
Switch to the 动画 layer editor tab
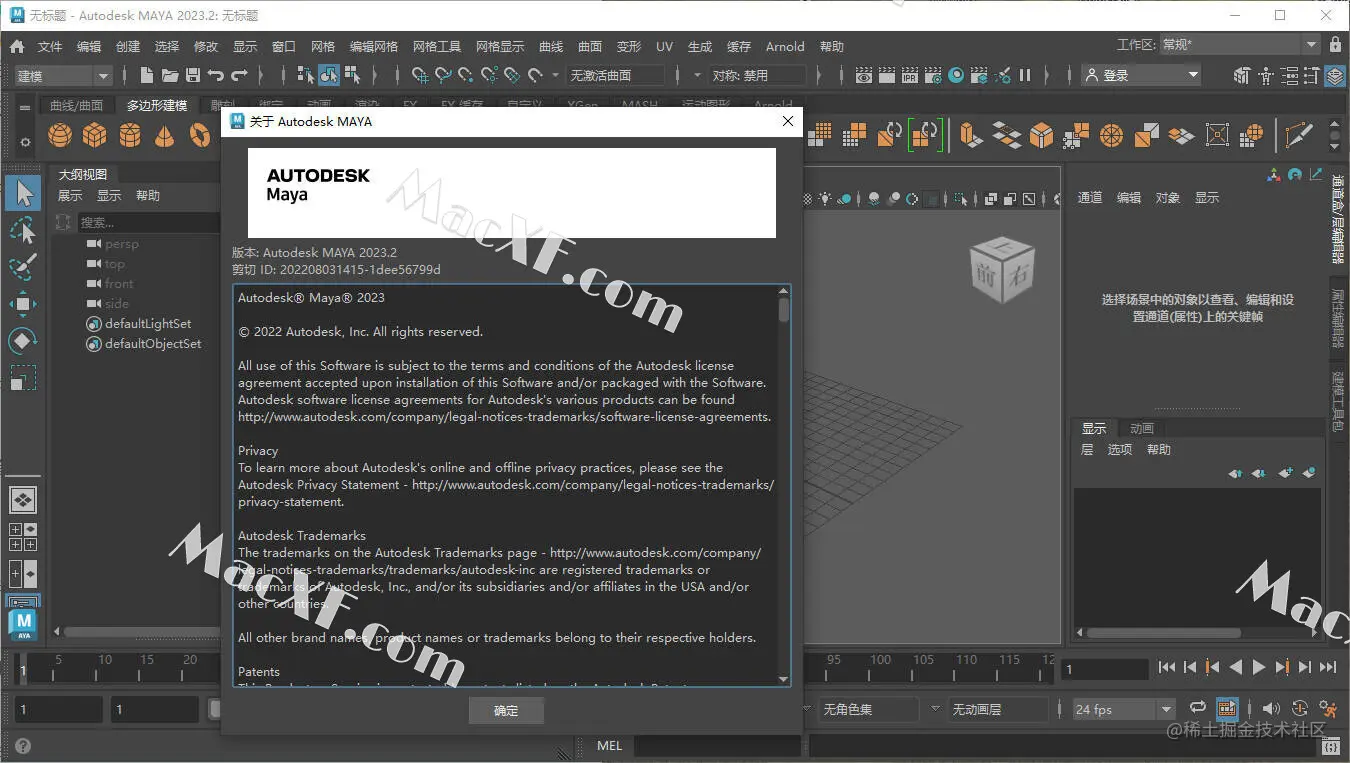1141,428
